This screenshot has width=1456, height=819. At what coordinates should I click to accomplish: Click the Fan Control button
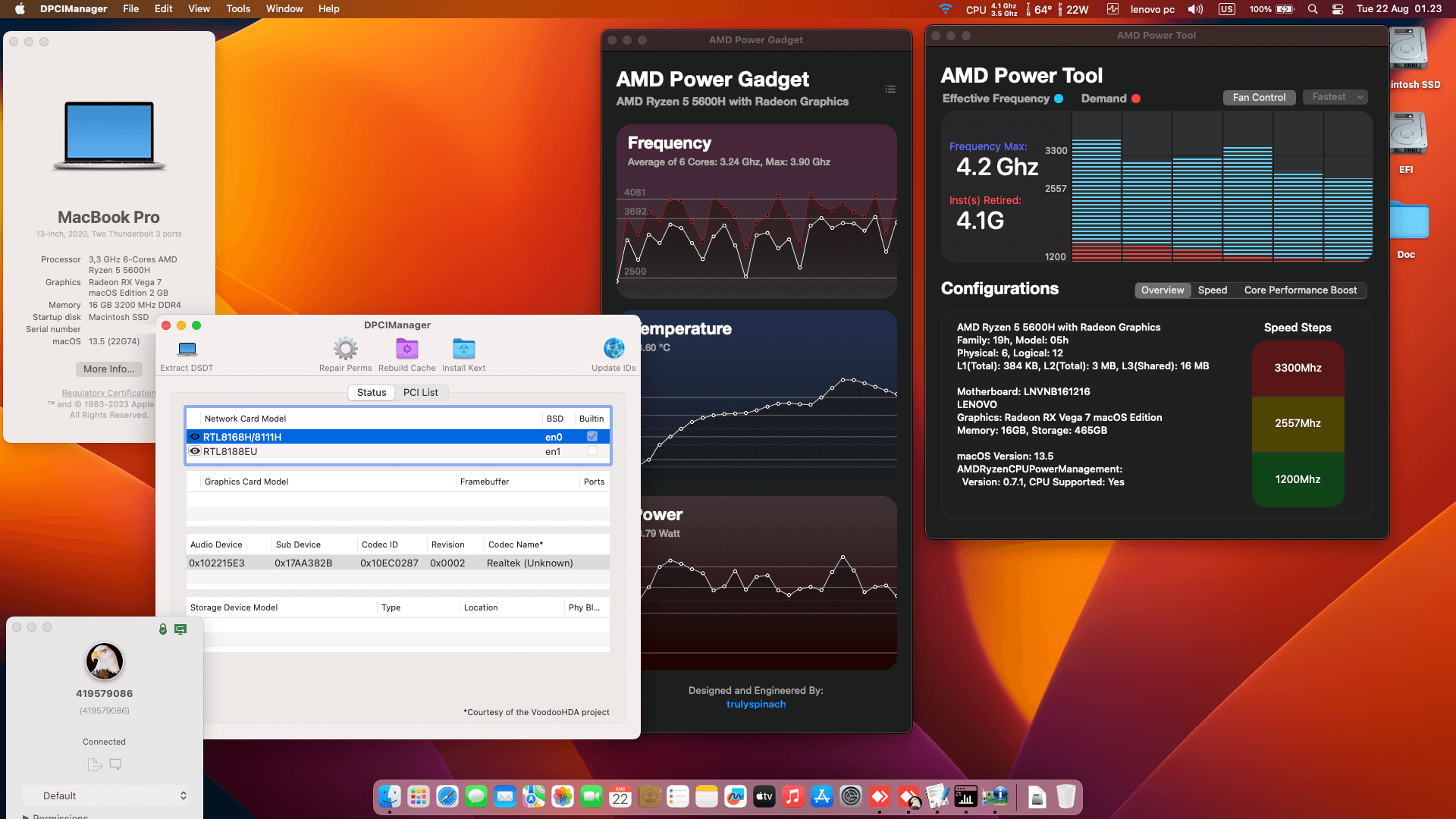point(1259,98)
